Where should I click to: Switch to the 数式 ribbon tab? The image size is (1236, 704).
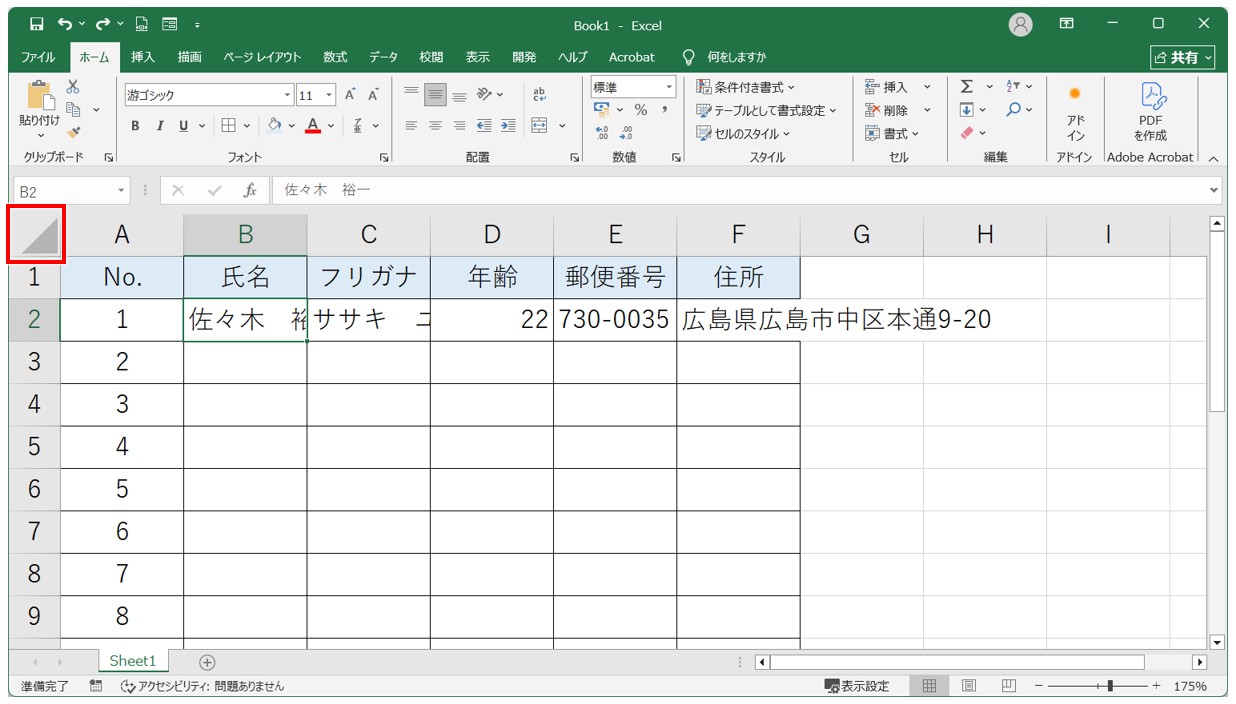335,57
